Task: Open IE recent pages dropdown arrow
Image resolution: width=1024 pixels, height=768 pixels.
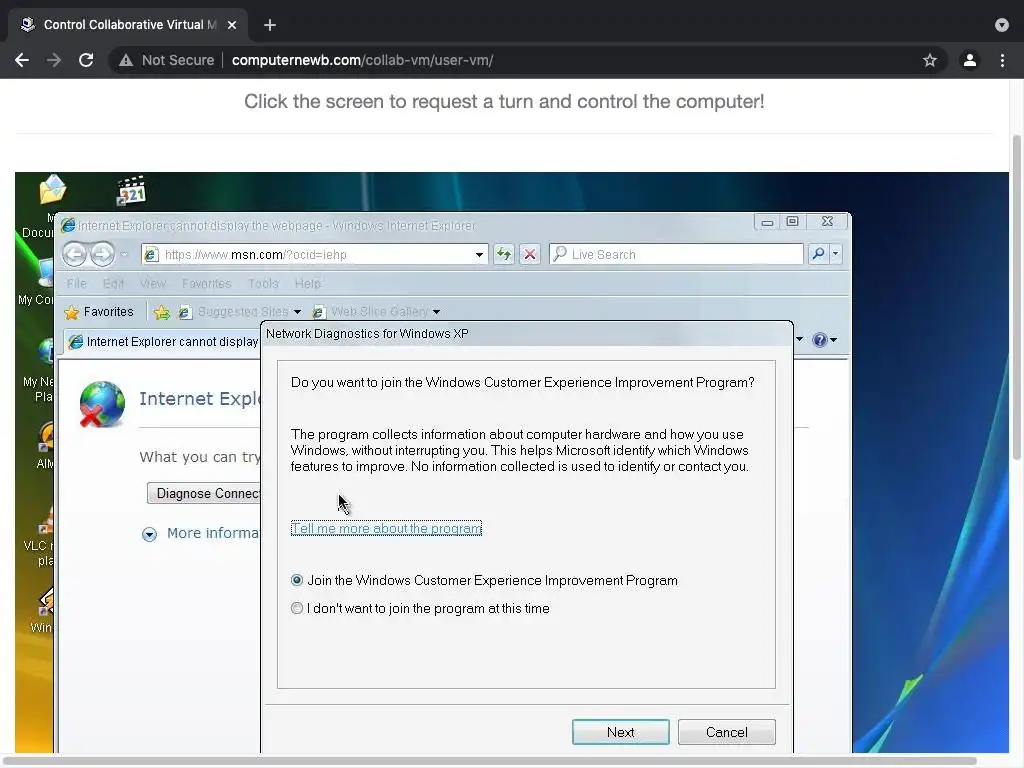Action: coord(124,254)
